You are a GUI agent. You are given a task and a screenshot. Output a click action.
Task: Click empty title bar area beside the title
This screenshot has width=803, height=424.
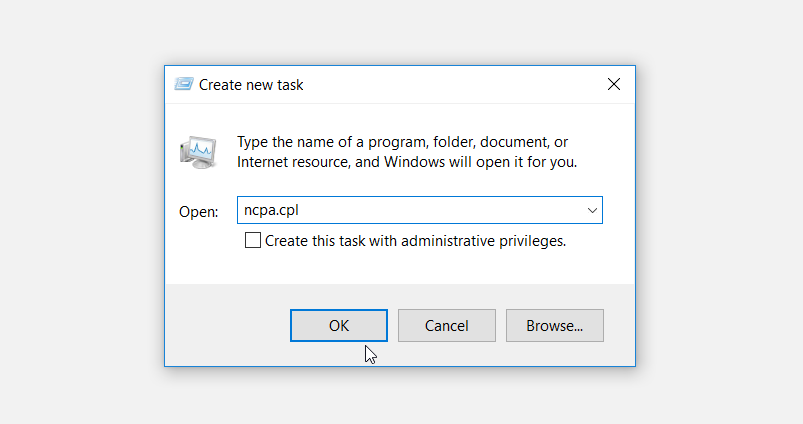coord(450,85)
